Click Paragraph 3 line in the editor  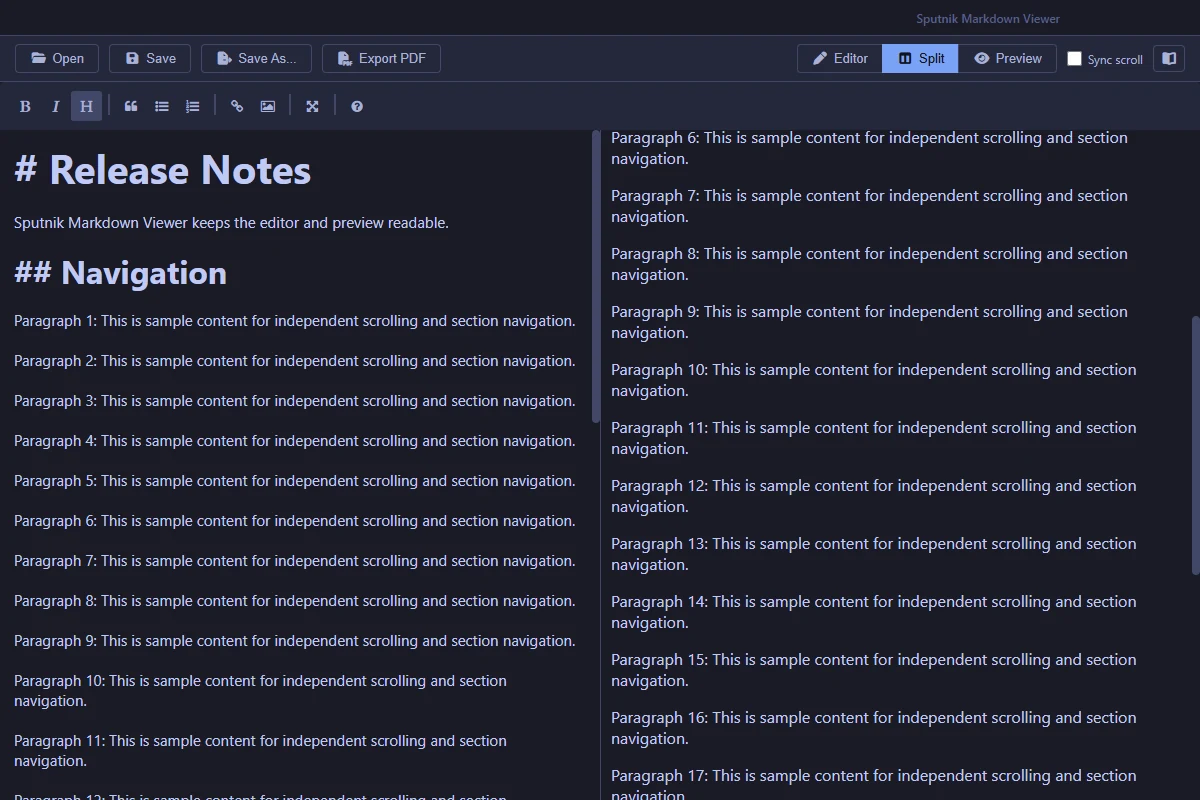click(x=295, y=401)
